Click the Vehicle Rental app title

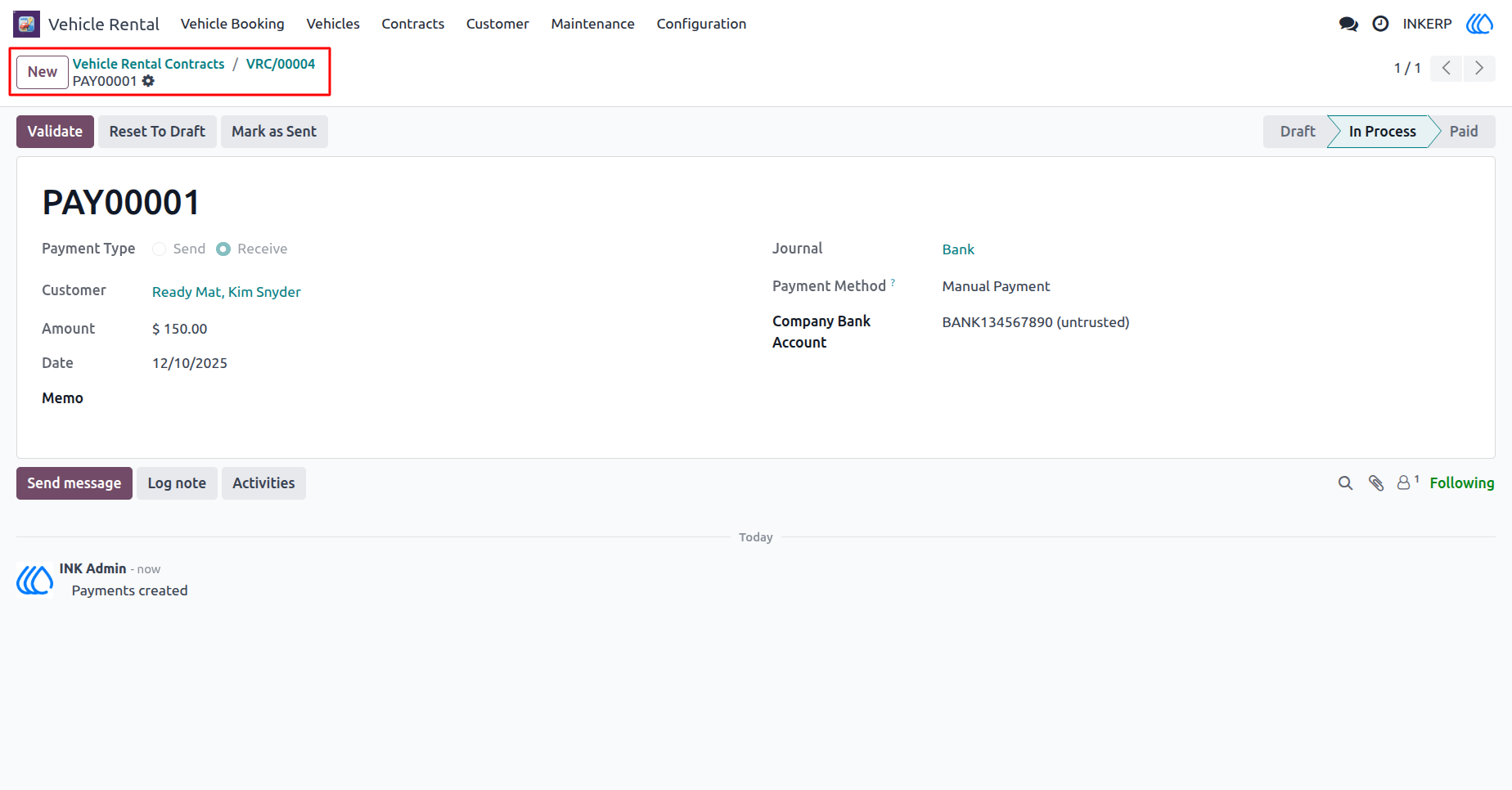click(104, 25)
